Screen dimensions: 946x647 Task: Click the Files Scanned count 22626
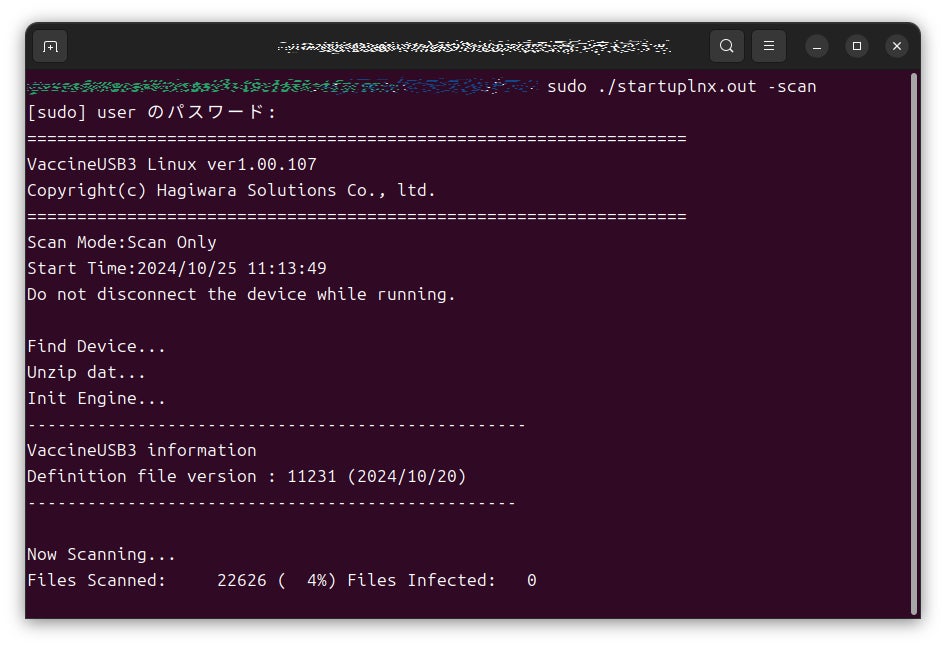tap(241, 580)
